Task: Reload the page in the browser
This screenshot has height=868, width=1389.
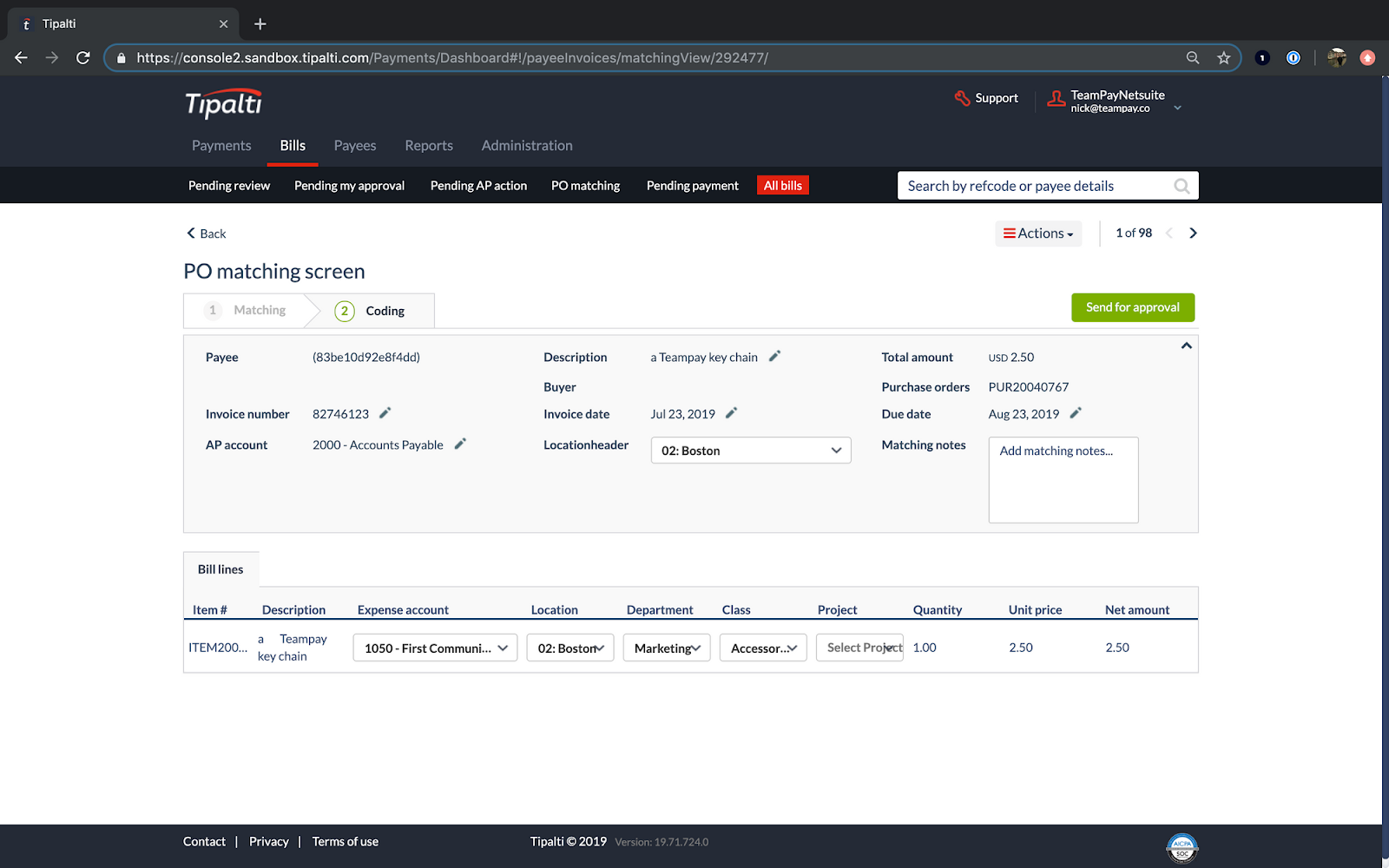Action: click(83, 57)
